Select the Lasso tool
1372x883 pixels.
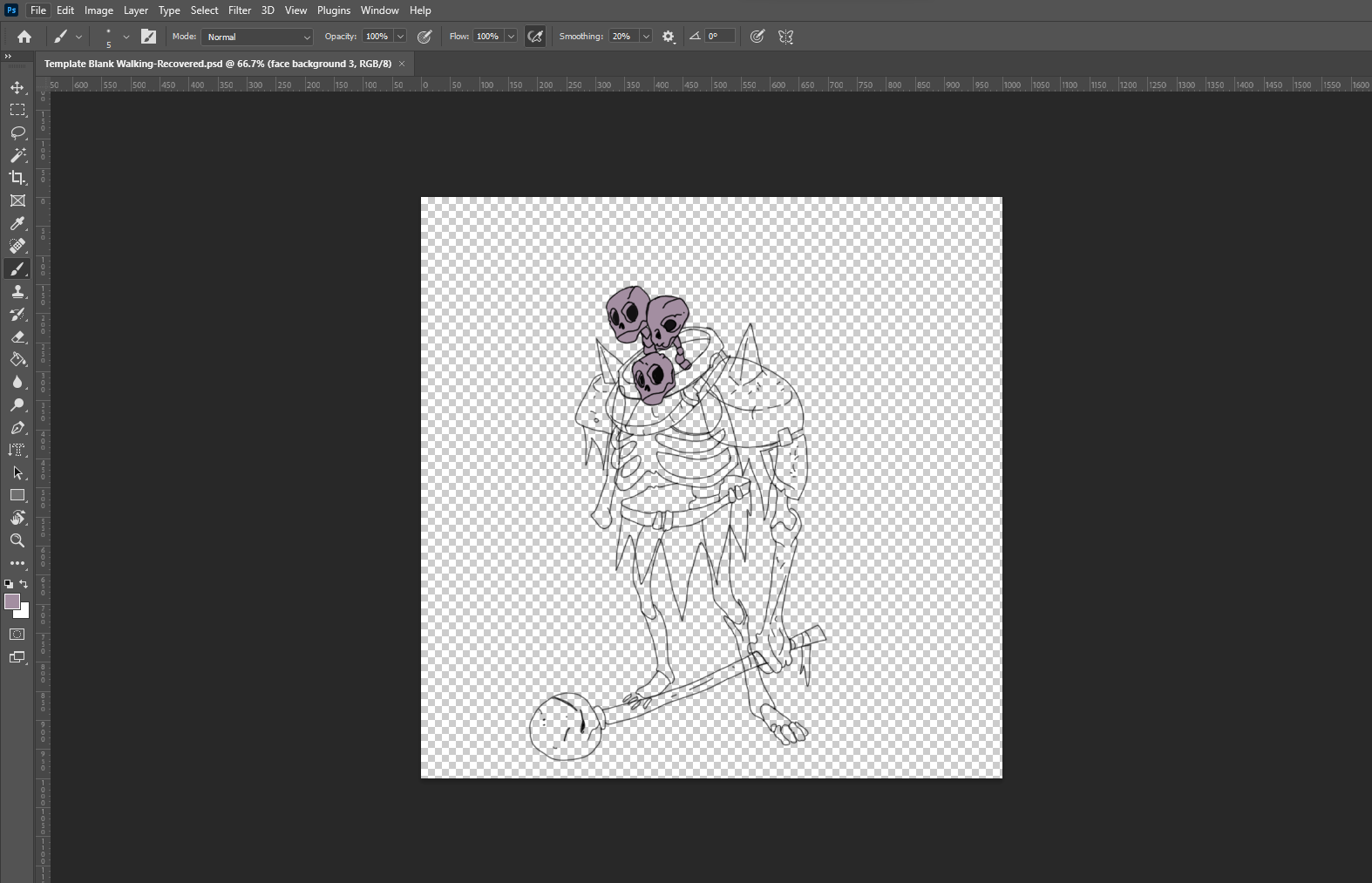point(17,132)
